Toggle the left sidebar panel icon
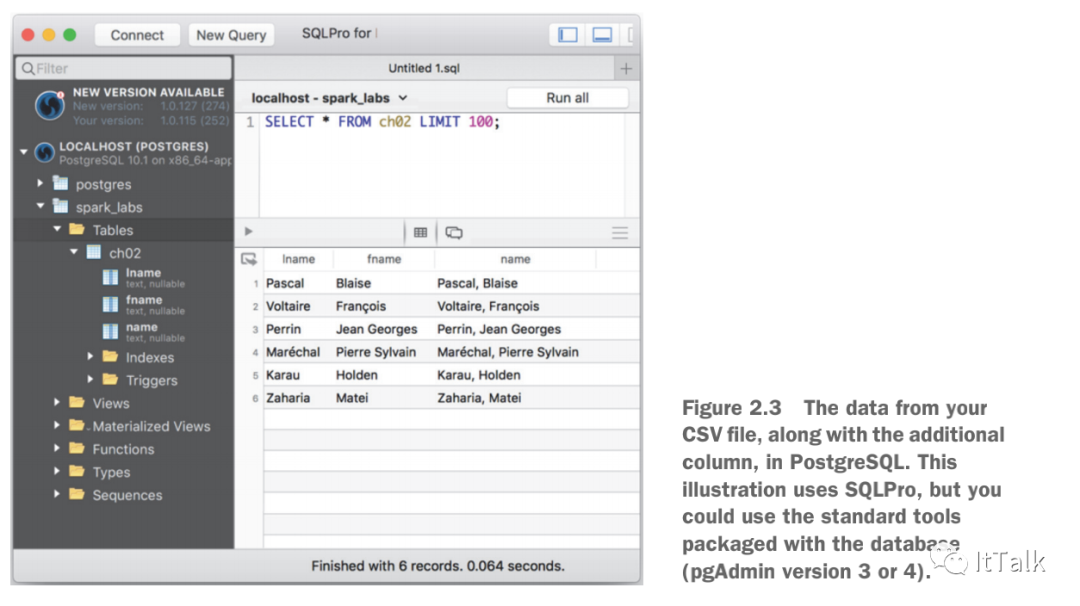Viewport: 1080px width, 606px height. tap(568, 34)
